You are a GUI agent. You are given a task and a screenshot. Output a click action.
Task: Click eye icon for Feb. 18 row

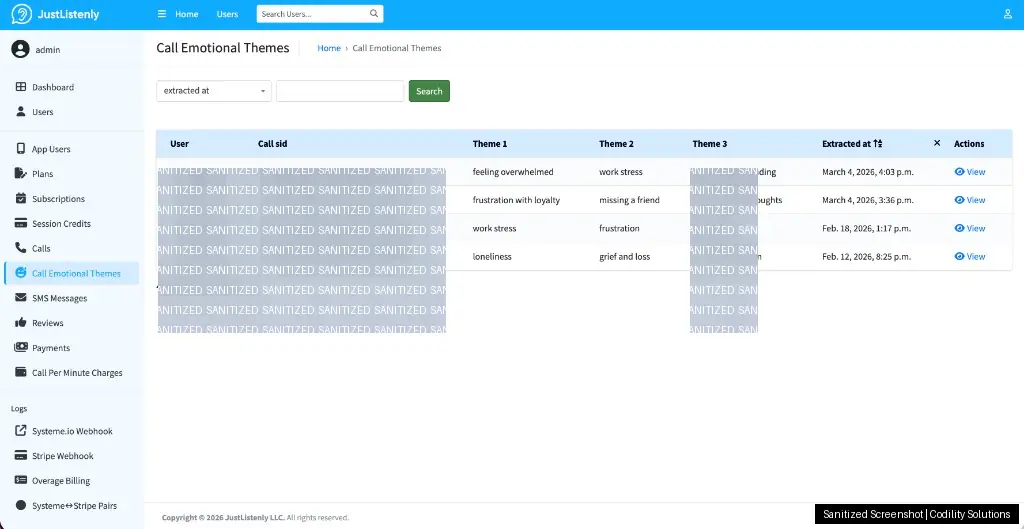(959, 228)
